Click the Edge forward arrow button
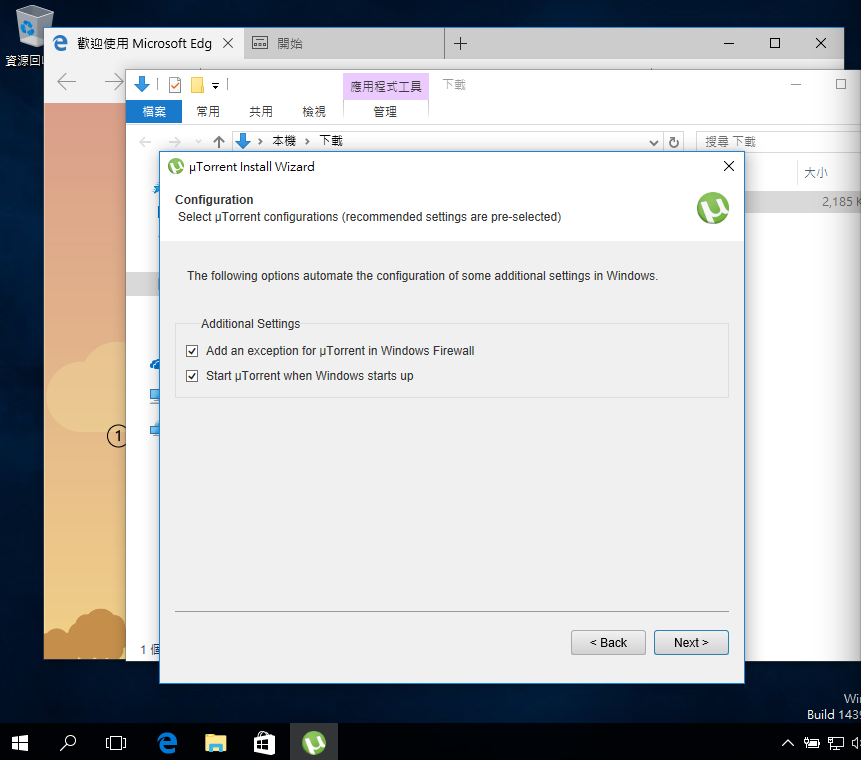Image resolution: width=861 pixels, height=760 pixels. pyautogui.click(x=113, y=82)
